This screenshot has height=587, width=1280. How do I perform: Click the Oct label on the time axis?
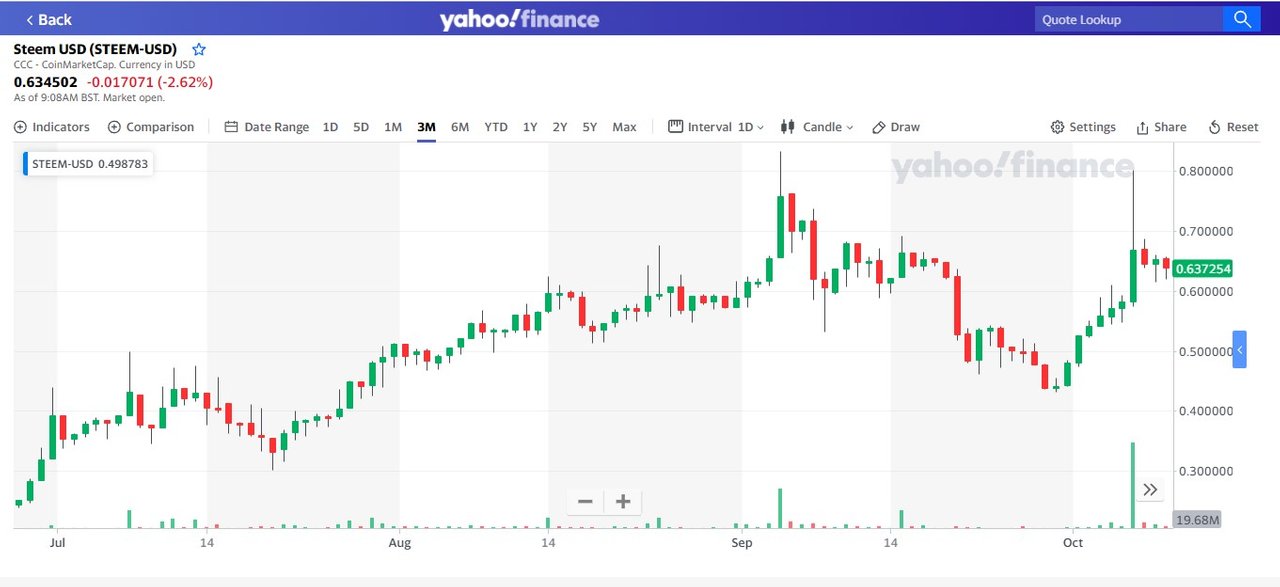(x=1073, y=543)
